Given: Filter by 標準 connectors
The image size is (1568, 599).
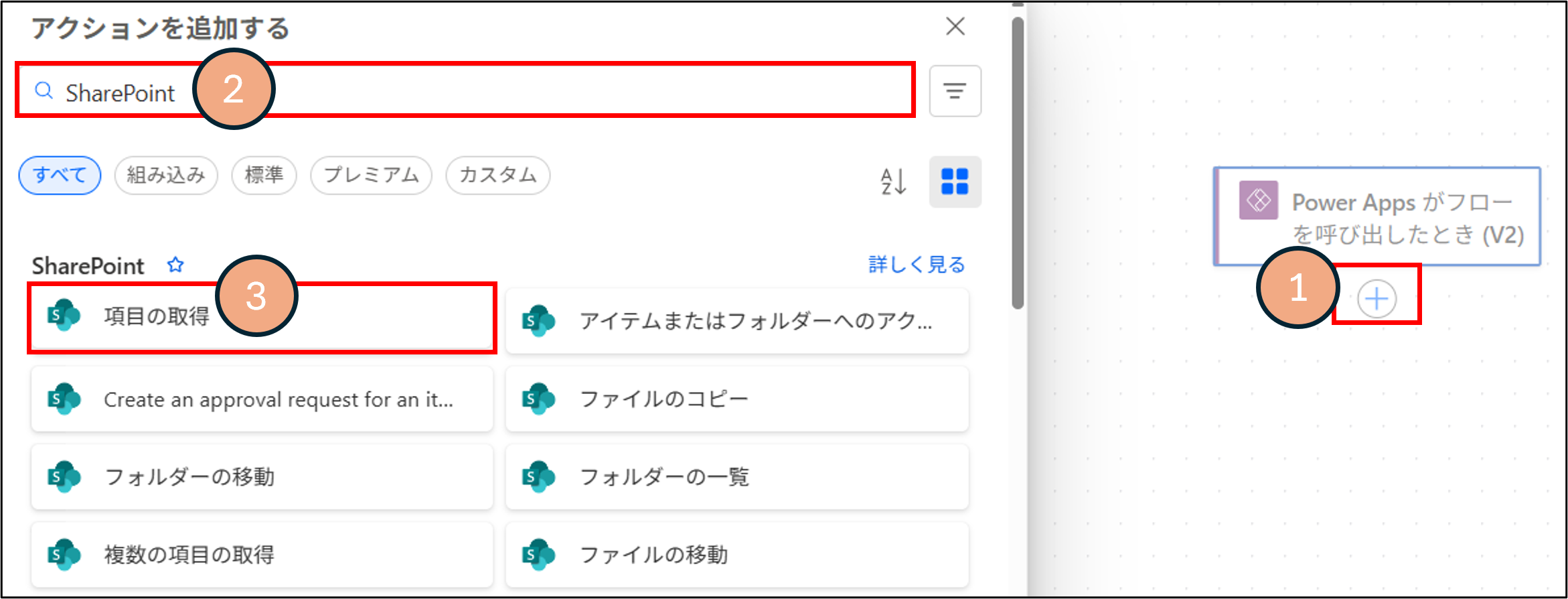Looking at the screenshot, I should [264, 176].
